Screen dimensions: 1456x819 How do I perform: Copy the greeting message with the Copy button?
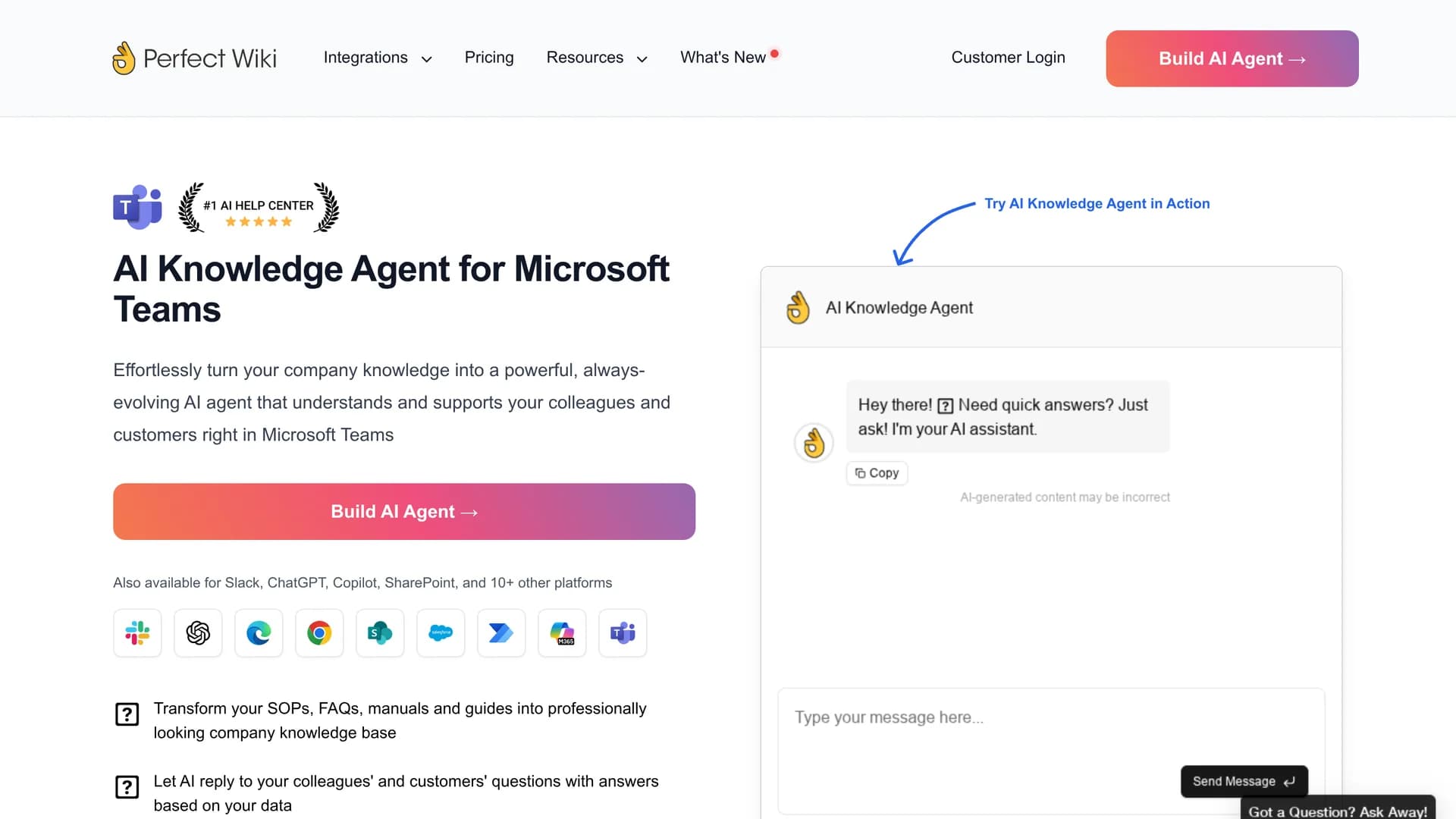pyautogui.click(x=877, y=473)
